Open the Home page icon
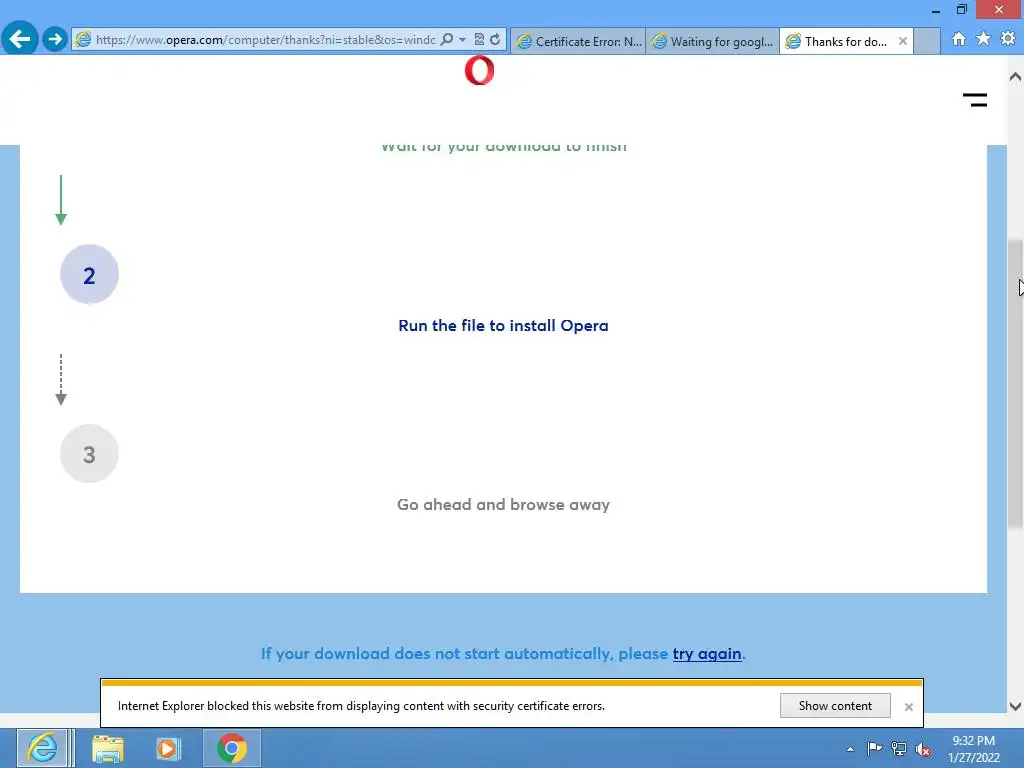The image size is (1024, 768). 959,39
